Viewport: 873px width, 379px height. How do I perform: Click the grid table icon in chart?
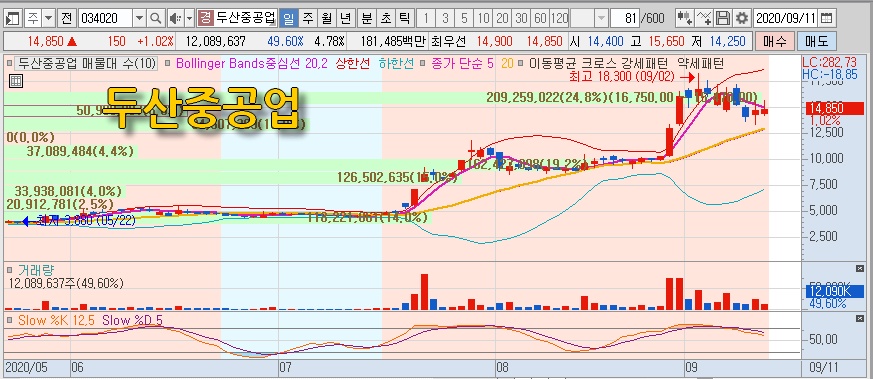[x=16, y=80]
